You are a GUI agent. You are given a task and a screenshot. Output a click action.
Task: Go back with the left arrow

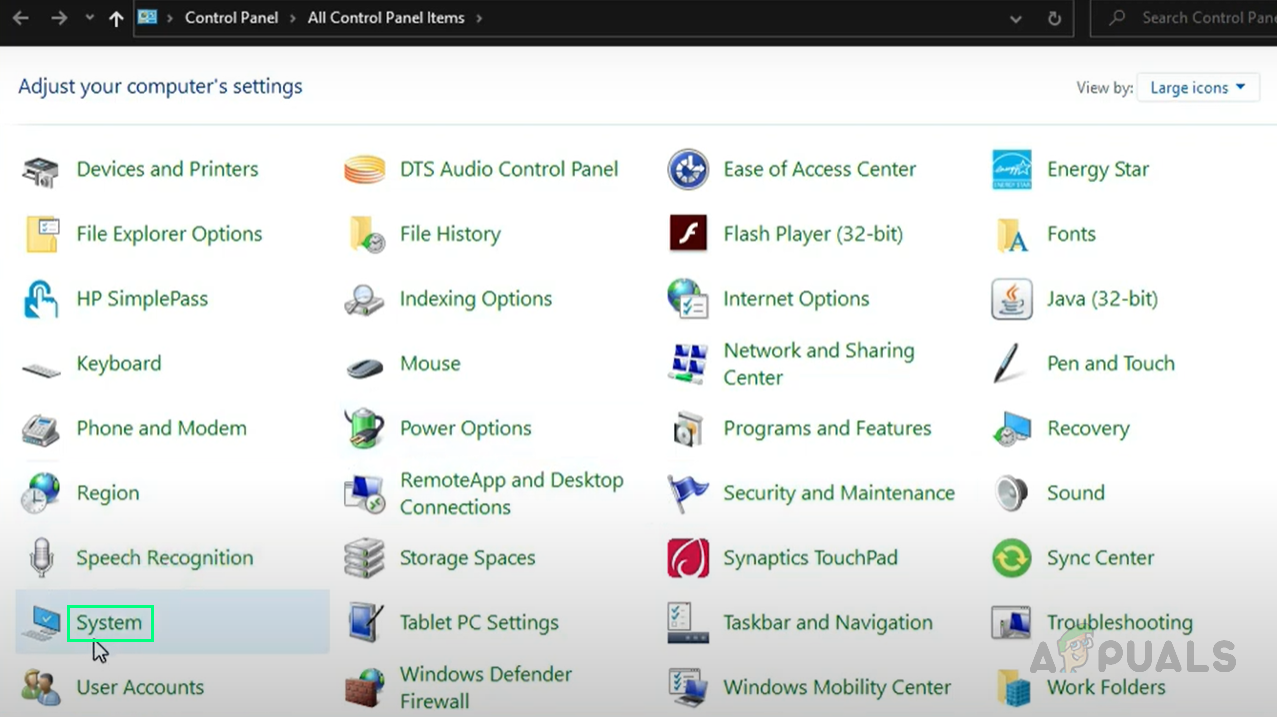click(x=20, y=18)
